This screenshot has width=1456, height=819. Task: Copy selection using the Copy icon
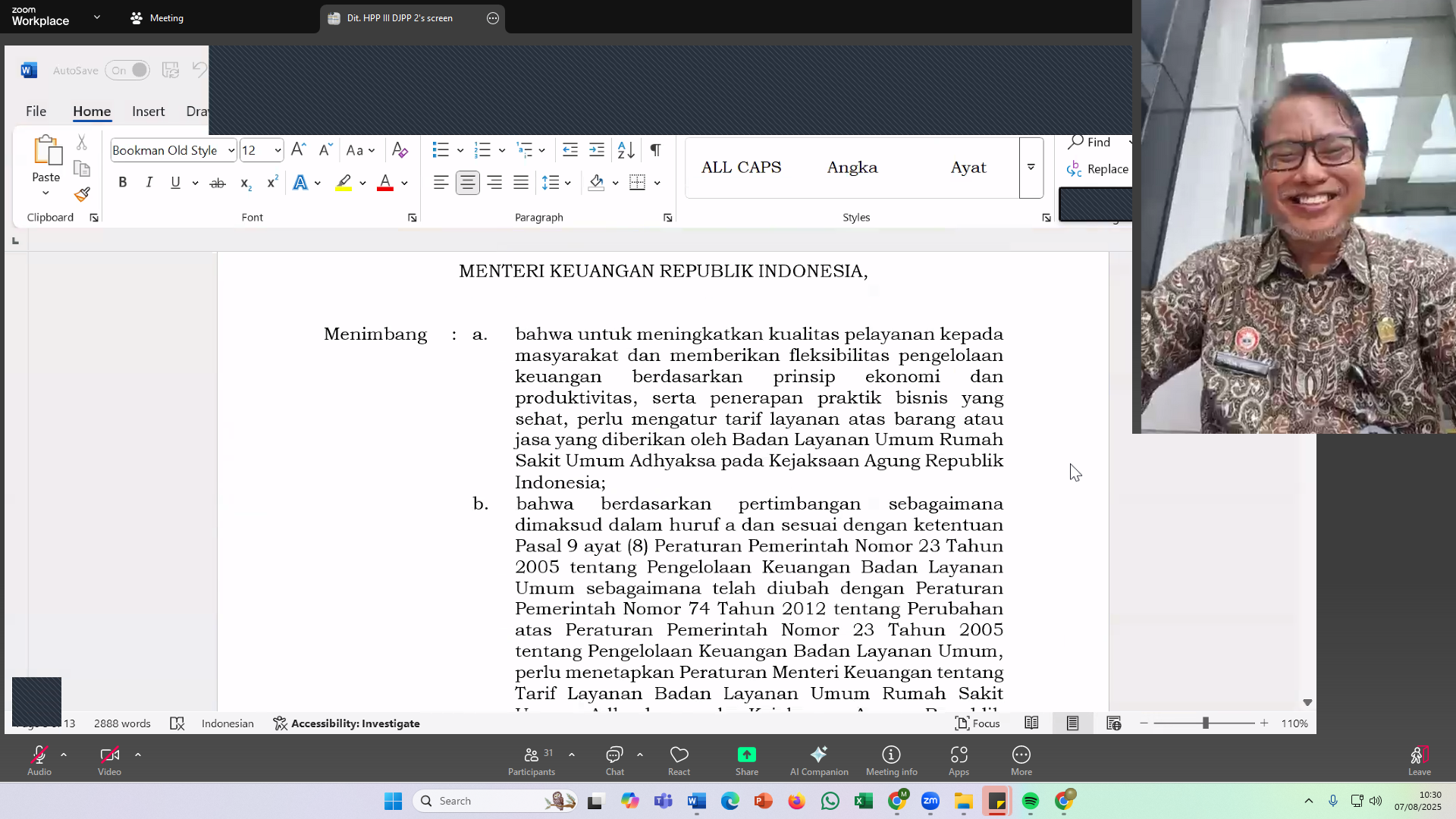pos(82,168)
